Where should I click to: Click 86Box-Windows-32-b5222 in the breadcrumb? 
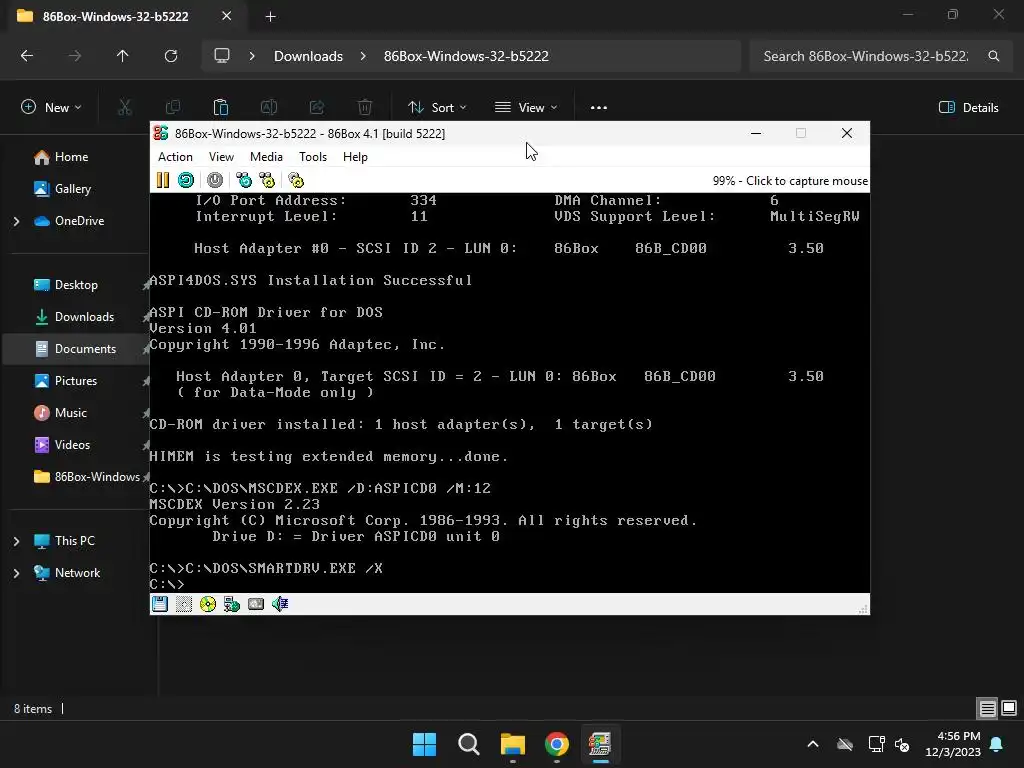point(466,56)
